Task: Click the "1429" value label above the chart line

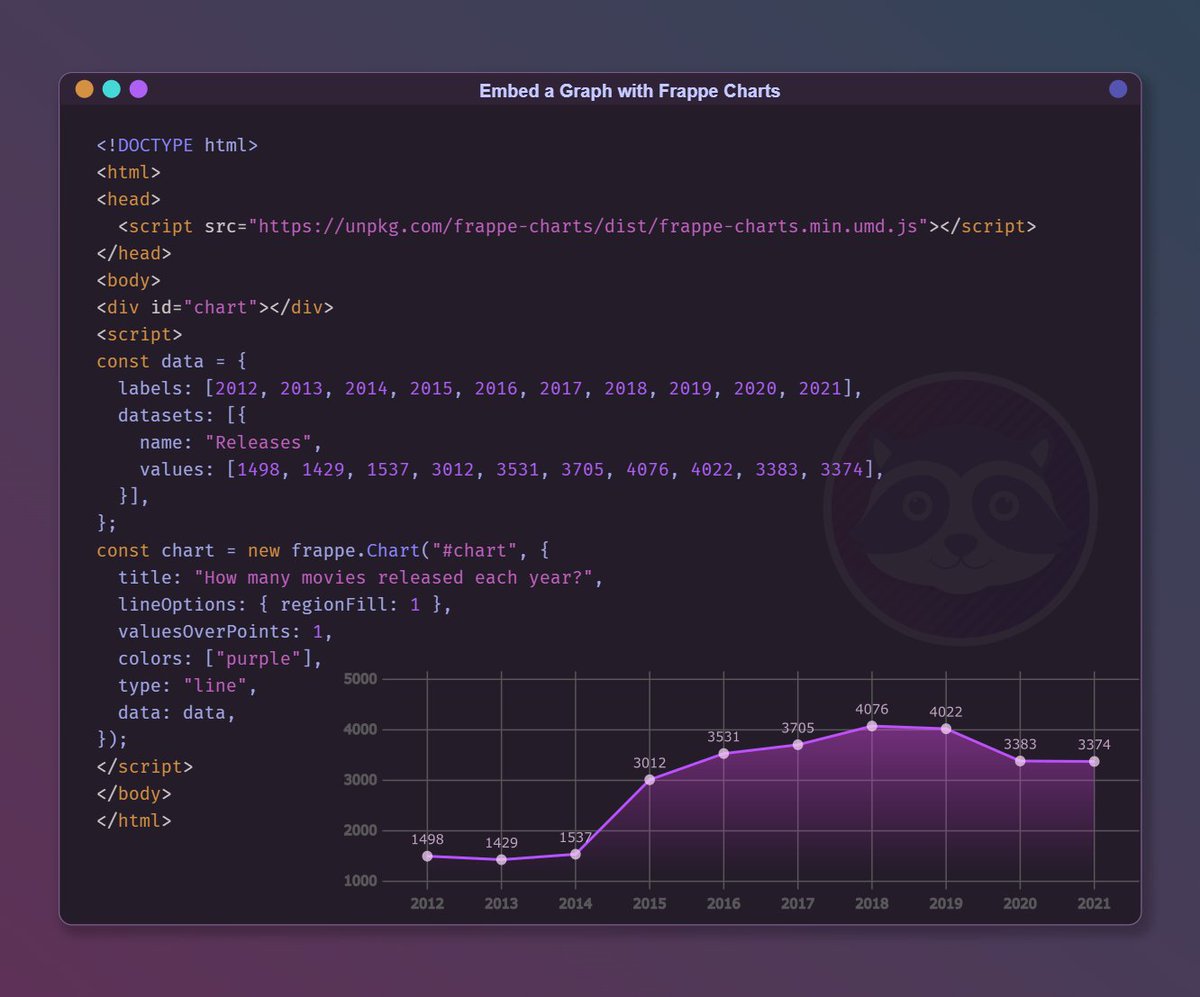Action: pos(501,843)
